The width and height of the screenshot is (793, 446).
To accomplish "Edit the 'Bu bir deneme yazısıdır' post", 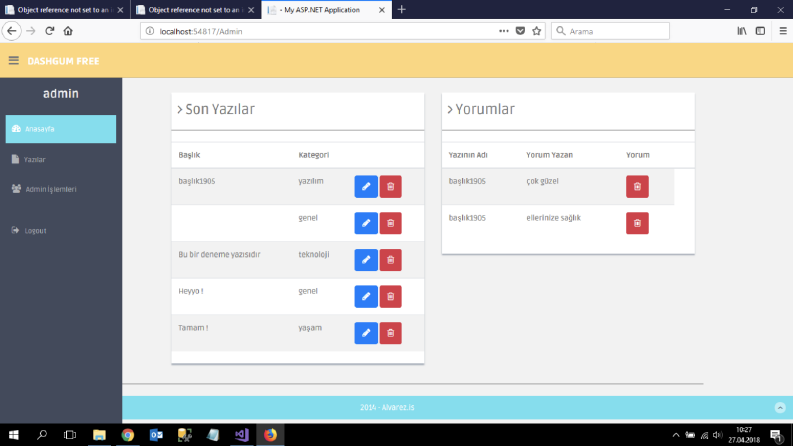I will [366, 260].
